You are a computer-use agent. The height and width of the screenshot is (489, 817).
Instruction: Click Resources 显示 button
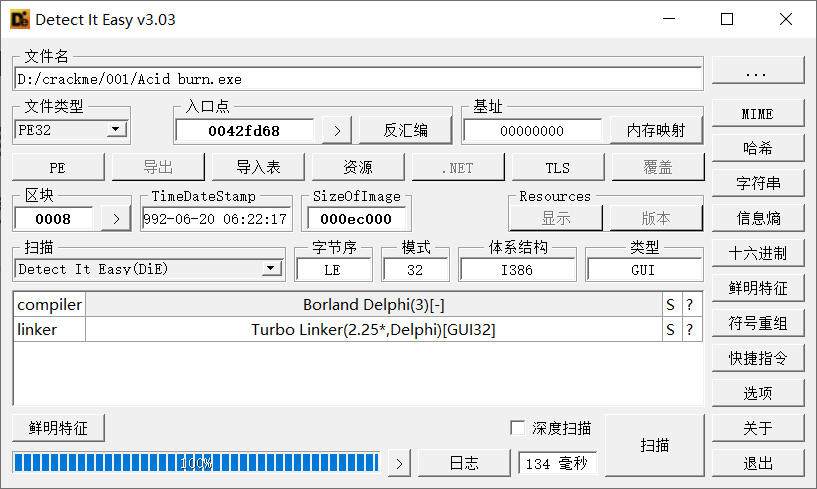pos(556,218)
